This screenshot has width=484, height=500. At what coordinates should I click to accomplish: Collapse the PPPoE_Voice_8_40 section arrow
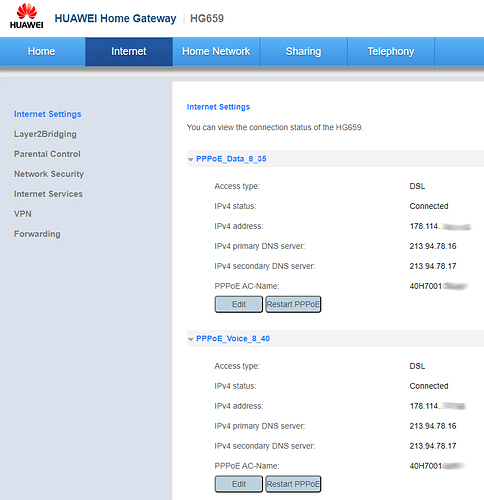[x=191, y=339]
